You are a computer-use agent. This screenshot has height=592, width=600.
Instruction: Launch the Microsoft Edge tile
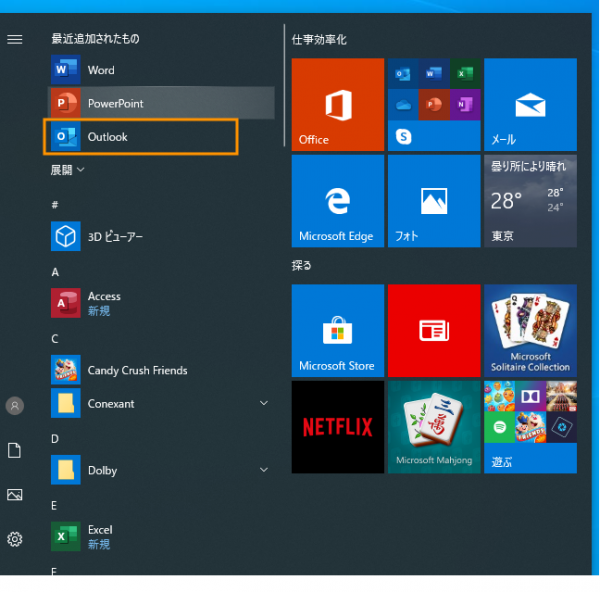338,201
